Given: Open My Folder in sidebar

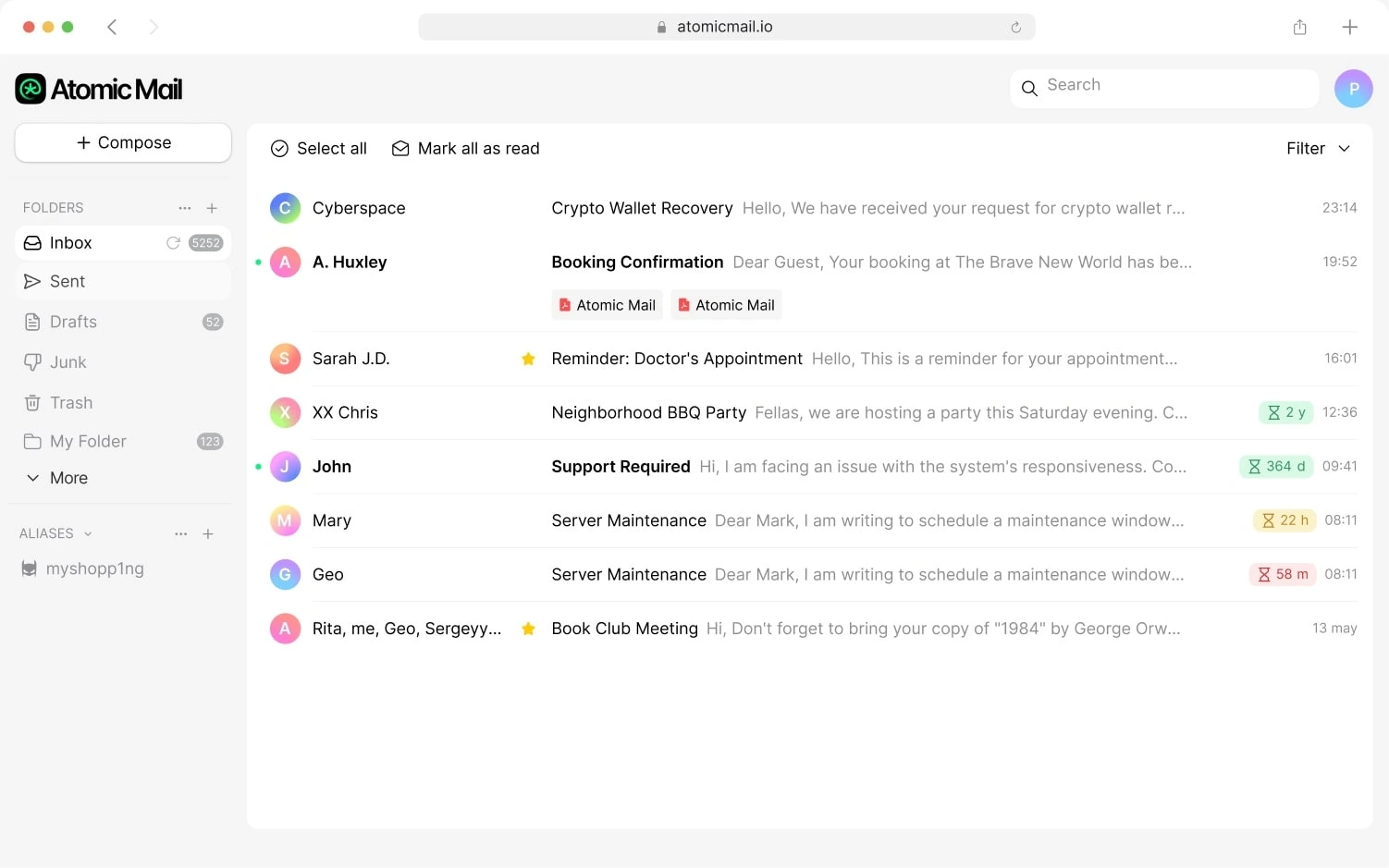Looking at the screenshot, I should point(123,442).
